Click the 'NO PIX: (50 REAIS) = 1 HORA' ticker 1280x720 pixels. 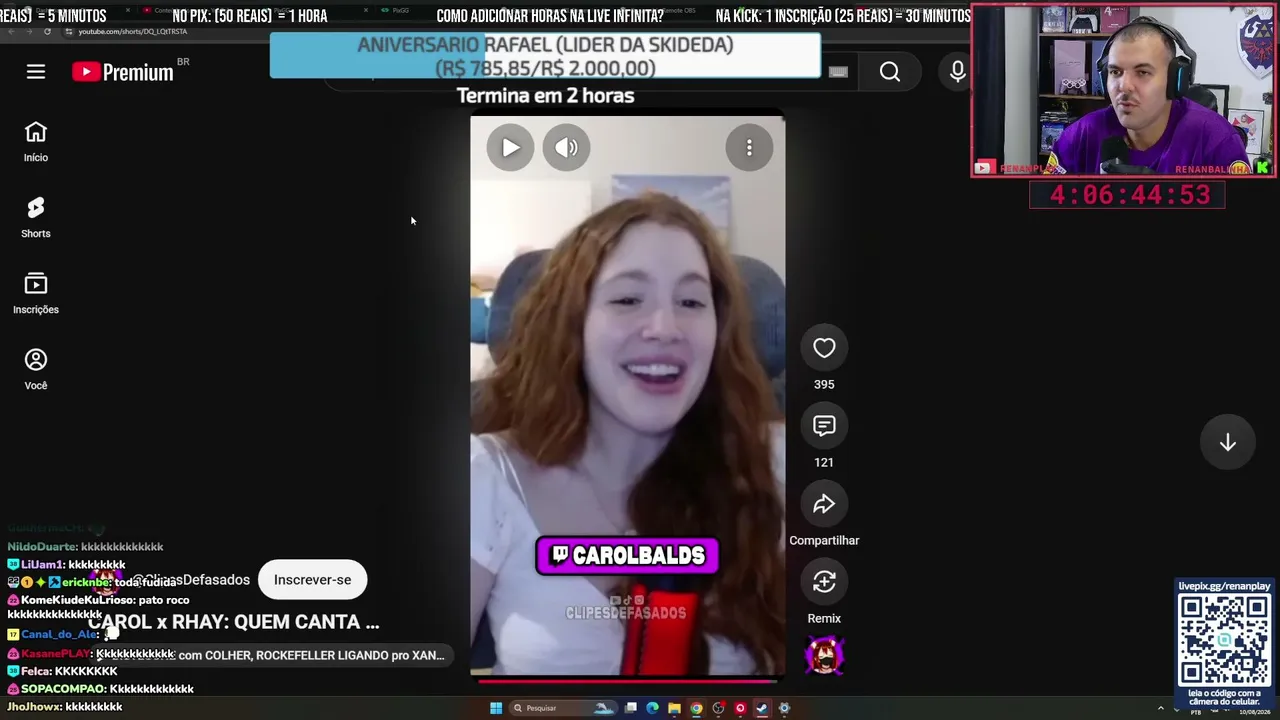coord(250,16)
